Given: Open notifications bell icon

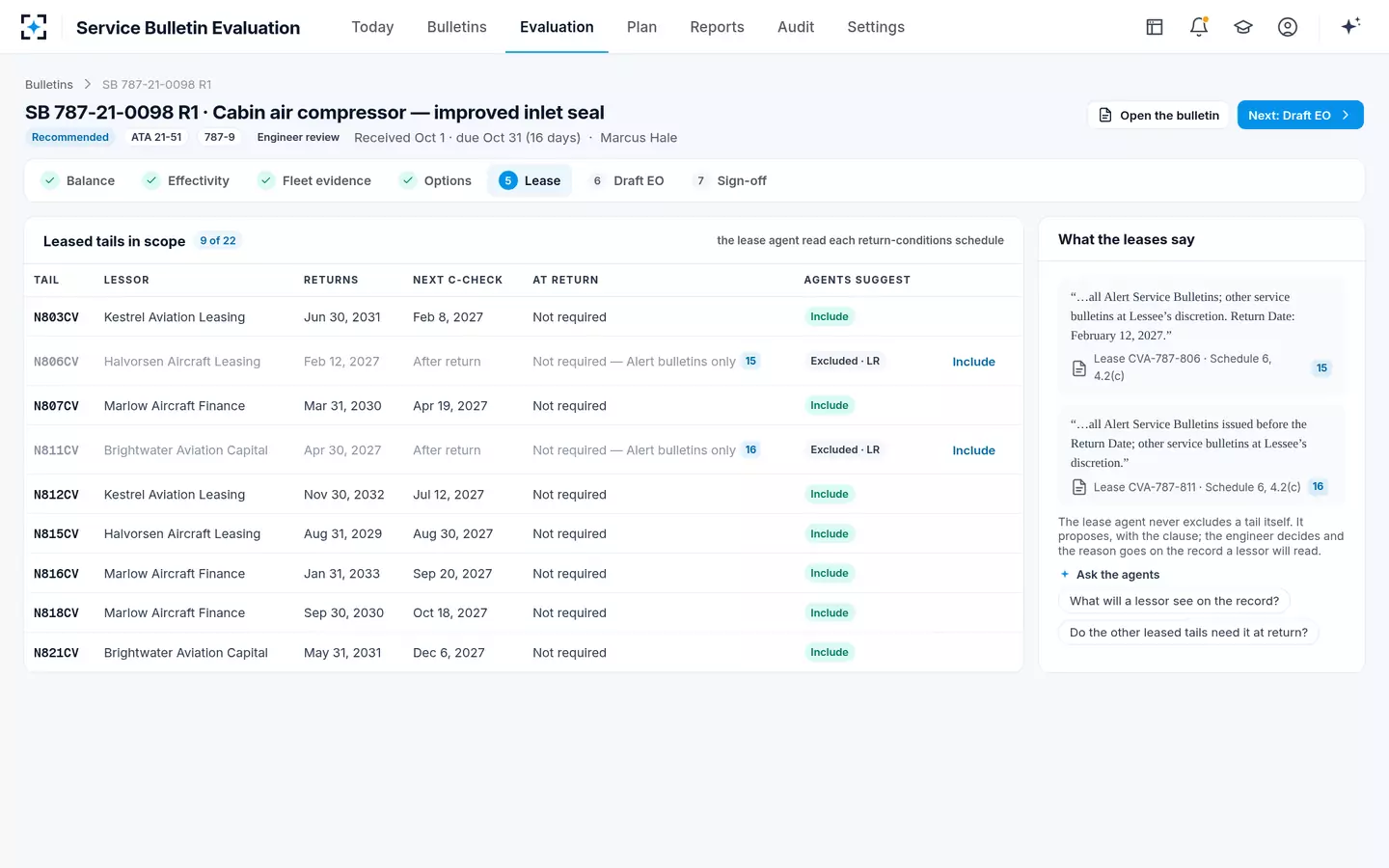Looking at the screenshot, I should click(1199, 27).
